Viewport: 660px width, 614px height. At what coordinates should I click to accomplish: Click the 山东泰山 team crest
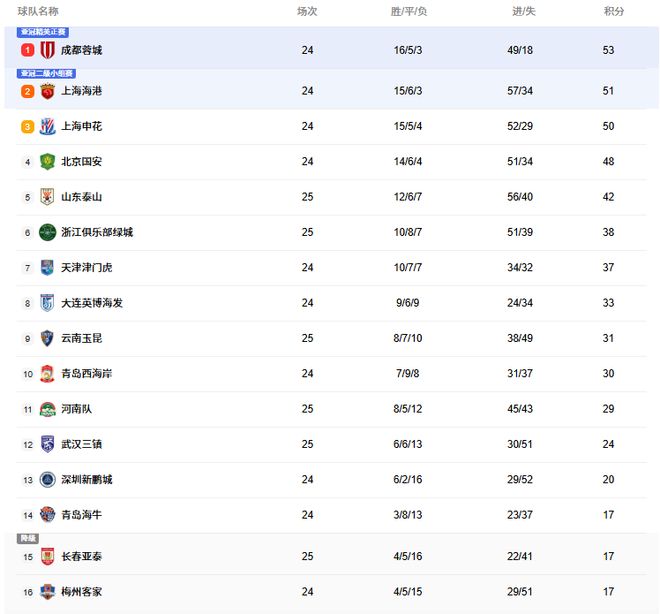point(47,197)
